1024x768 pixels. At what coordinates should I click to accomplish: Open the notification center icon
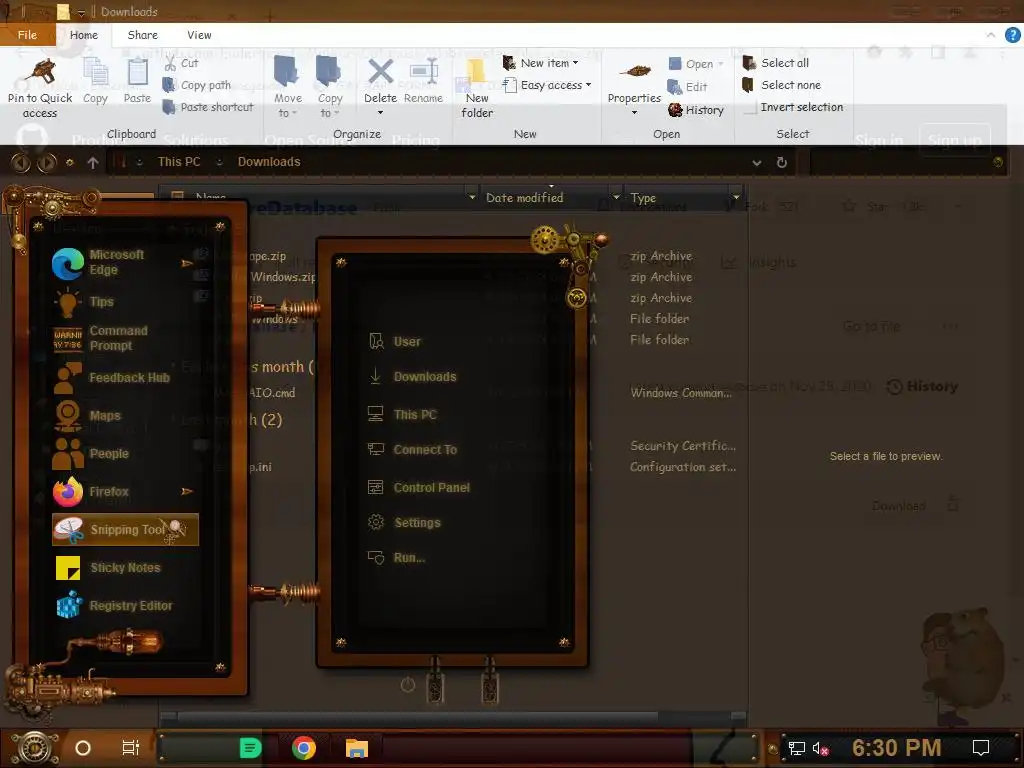(x=981, y=748)
